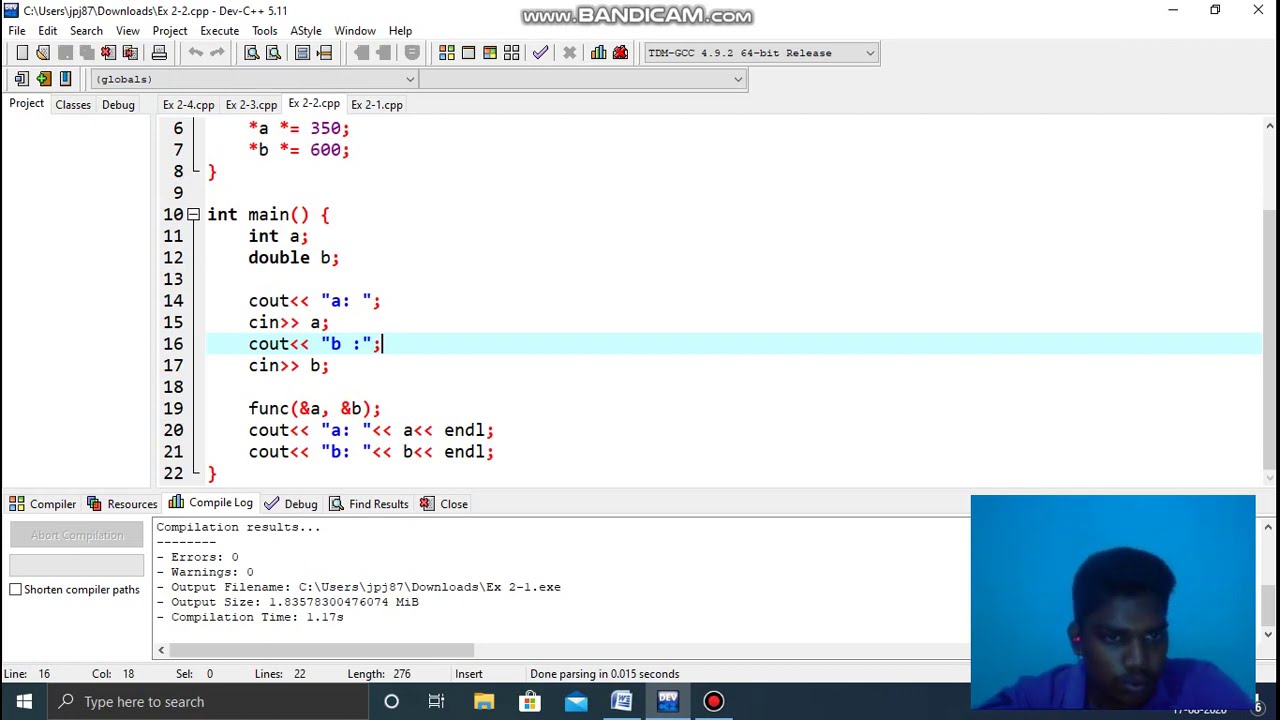Open the (globals) scope dropdown
Image resolution: width=1280 pixels, height=720 pixels.
254,79
